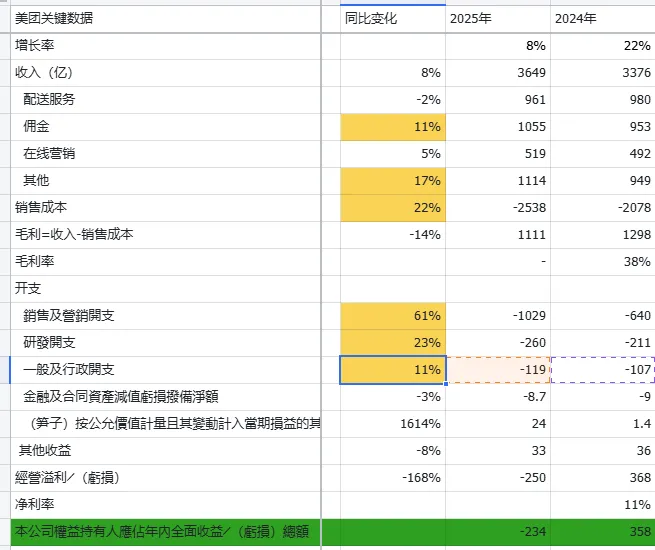
Task: Click the 358 cell in green row
Action: (x=603, y=532)
